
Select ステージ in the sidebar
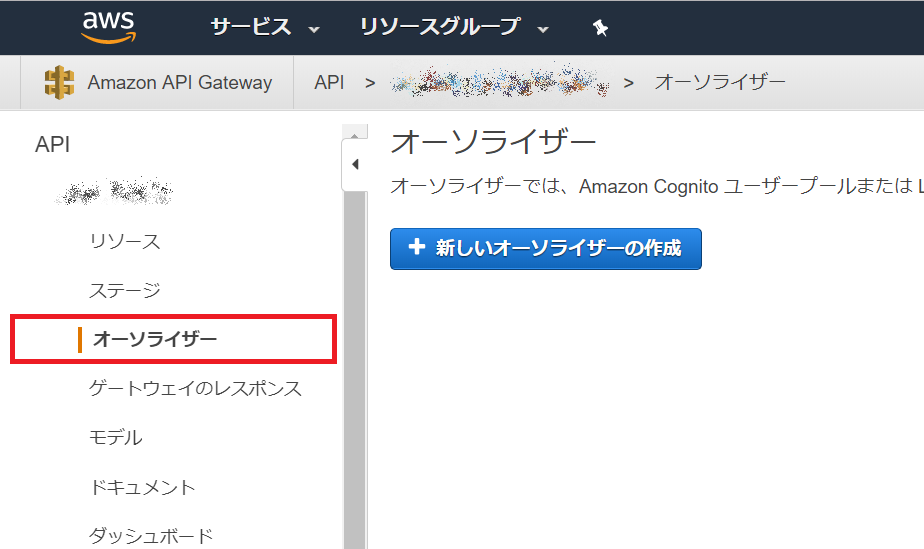[x=125, y=290]
